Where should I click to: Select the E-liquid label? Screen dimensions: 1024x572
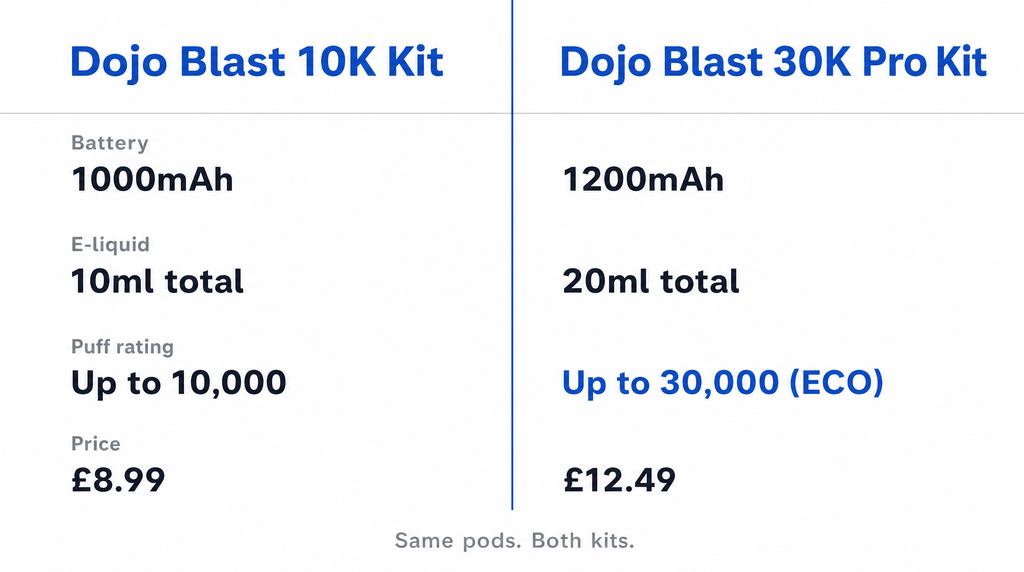[110, 244]
